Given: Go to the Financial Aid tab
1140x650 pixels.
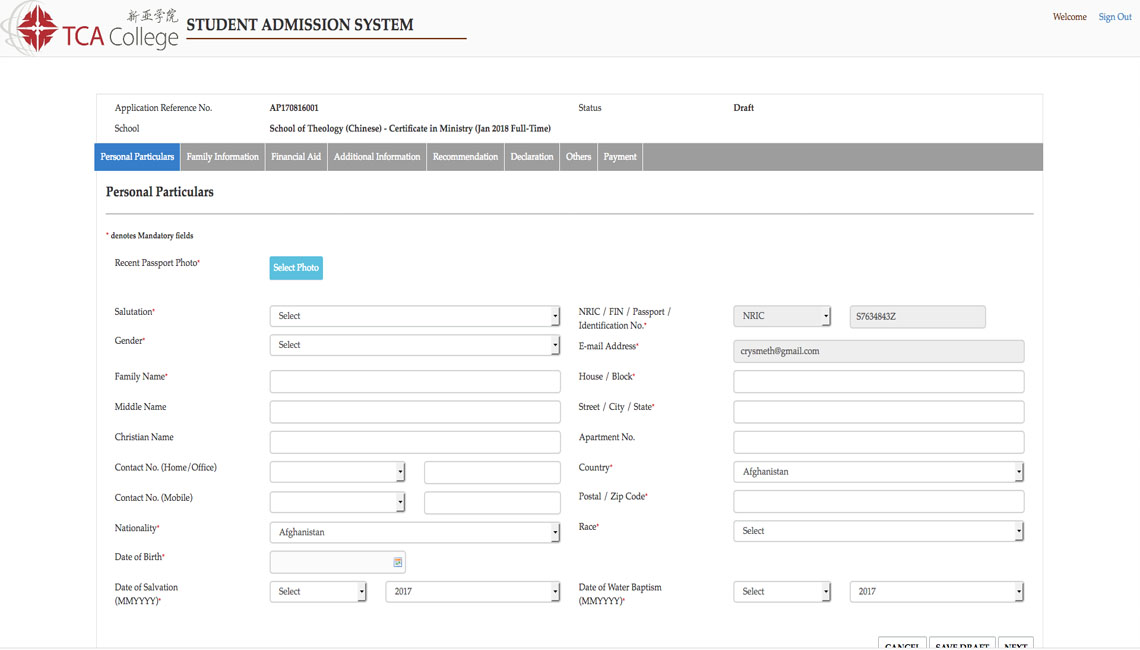Looking at the screenshot, I should pyautogui.click(x=296, y=157).
